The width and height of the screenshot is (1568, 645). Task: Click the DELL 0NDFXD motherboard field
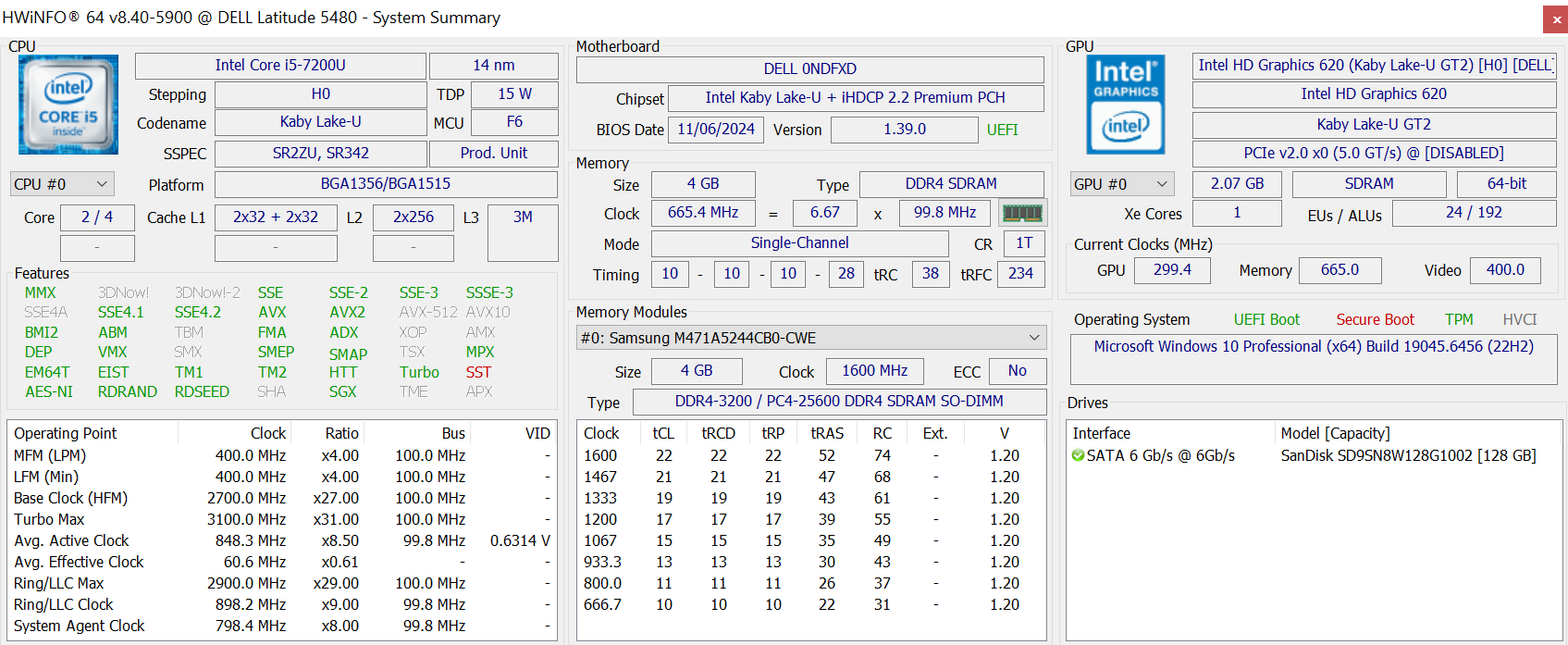tap(809, 69)
